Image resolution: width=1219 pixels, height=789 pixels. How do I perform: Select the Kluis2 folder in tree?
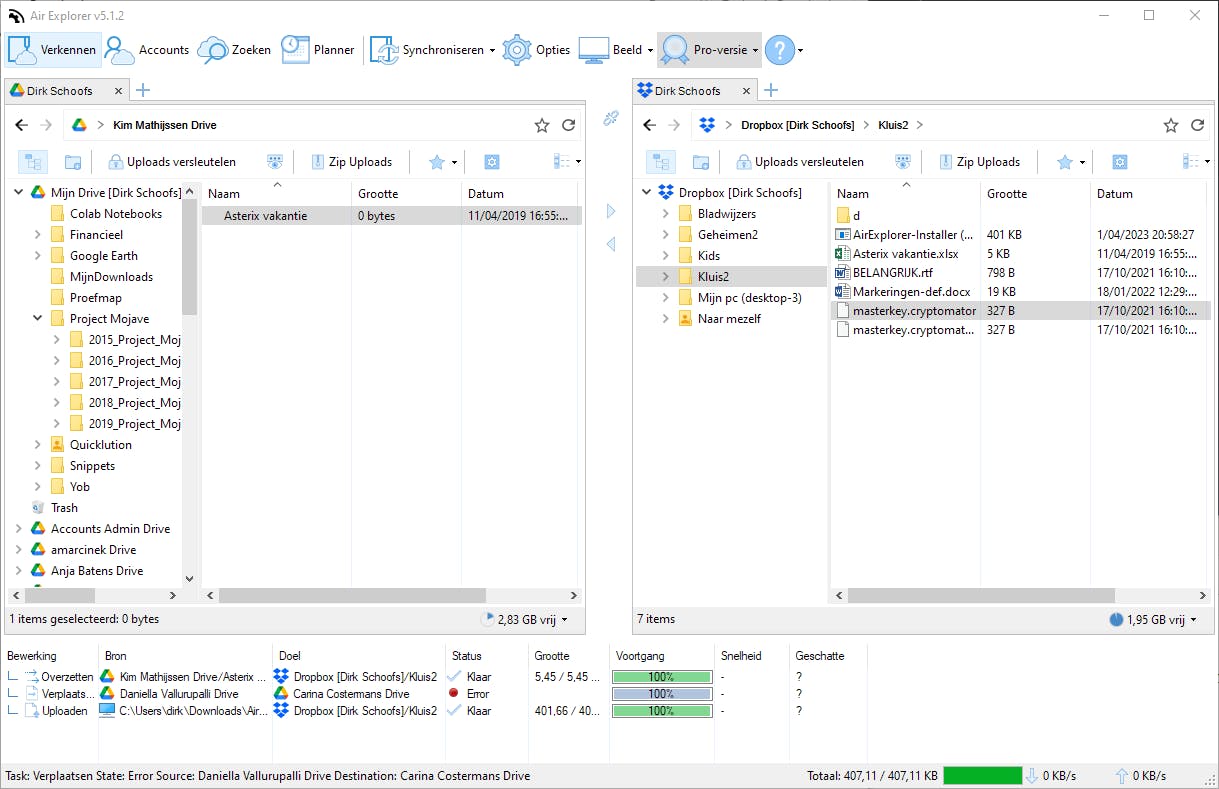[731, 276]
